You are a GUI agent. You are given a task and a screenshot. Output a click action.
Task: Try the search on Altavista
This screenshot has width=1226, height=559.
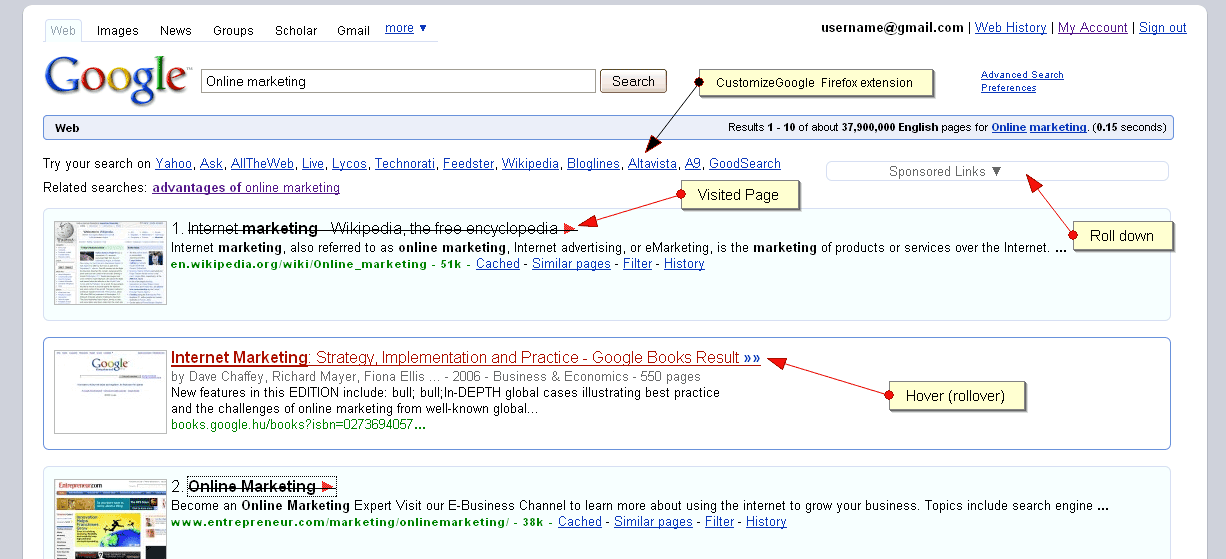tap(652, 163)
